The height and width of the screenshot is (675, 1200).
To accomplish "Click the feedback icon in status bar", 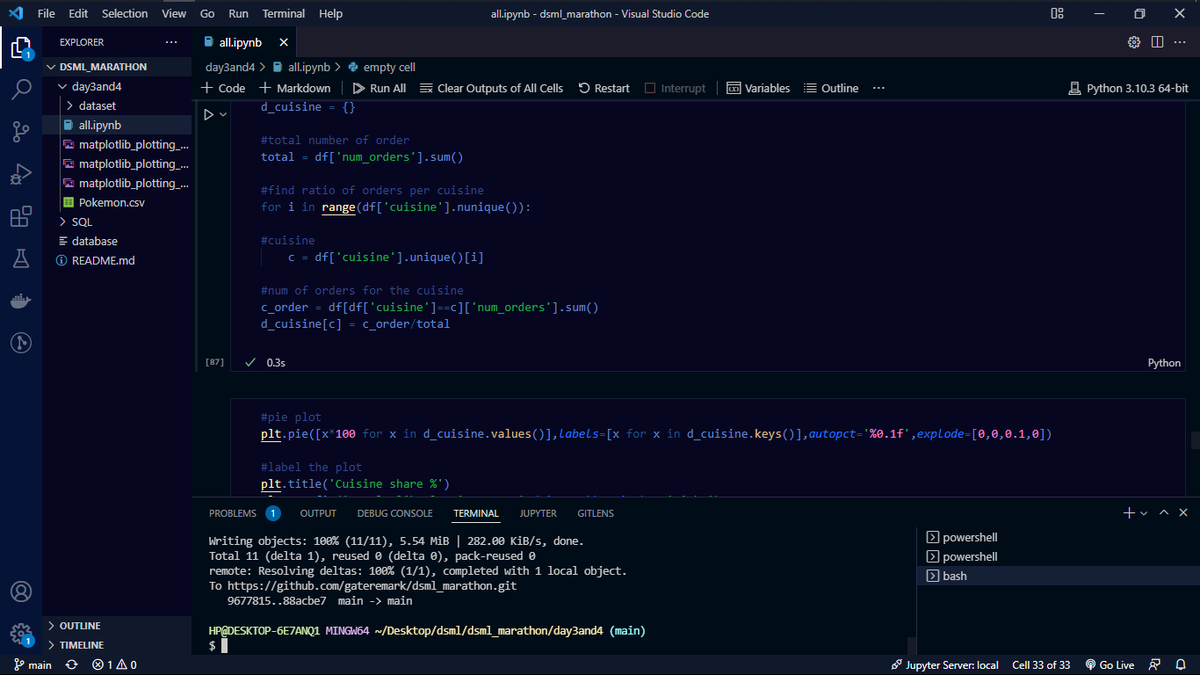I will pyautogui.click(x=1155, y=665).
